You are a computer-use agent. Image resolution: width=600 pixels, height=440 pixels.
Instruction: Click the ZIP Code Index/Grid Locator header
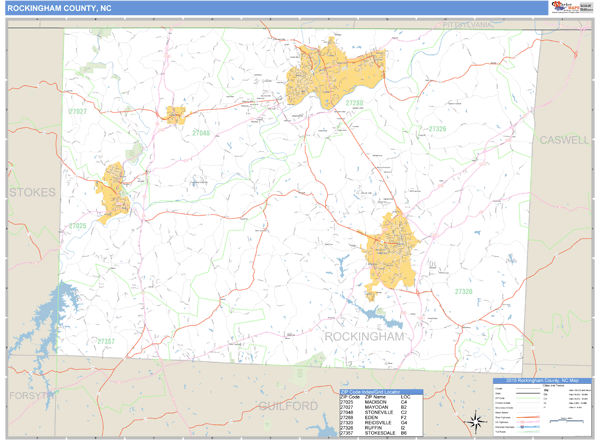coord(380,391)
